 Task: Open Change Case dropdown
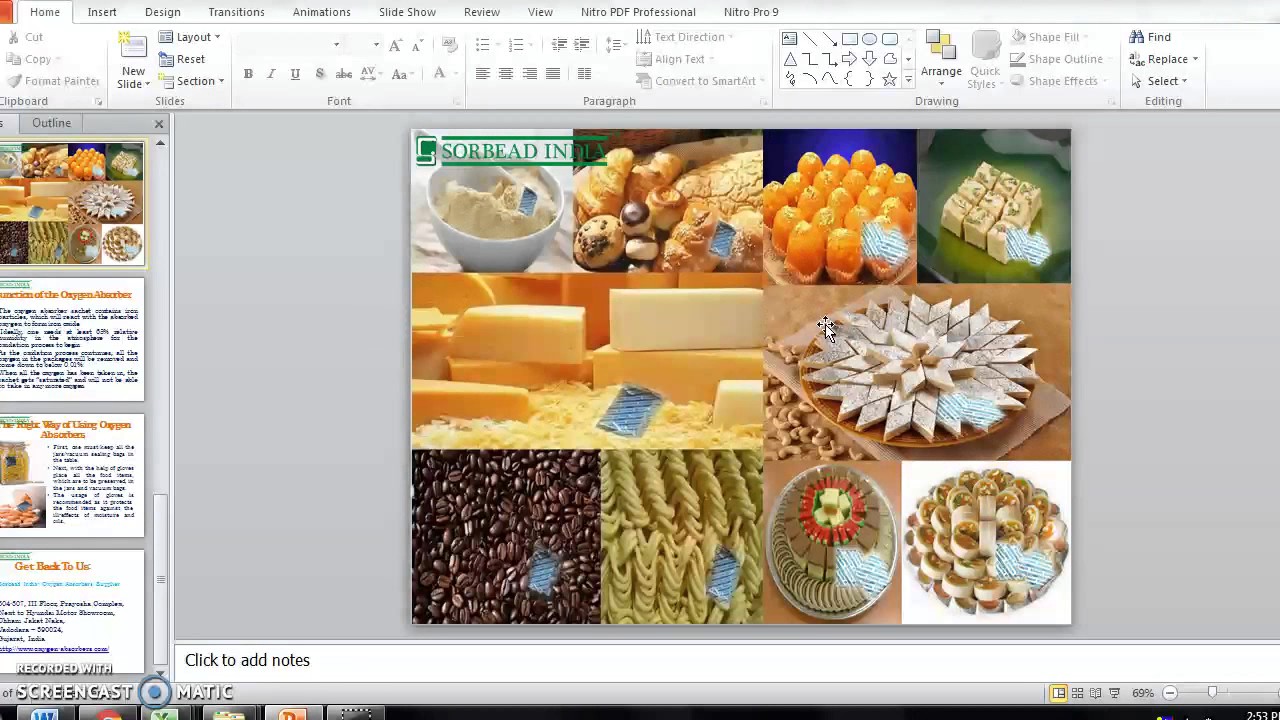pos(402,74)
